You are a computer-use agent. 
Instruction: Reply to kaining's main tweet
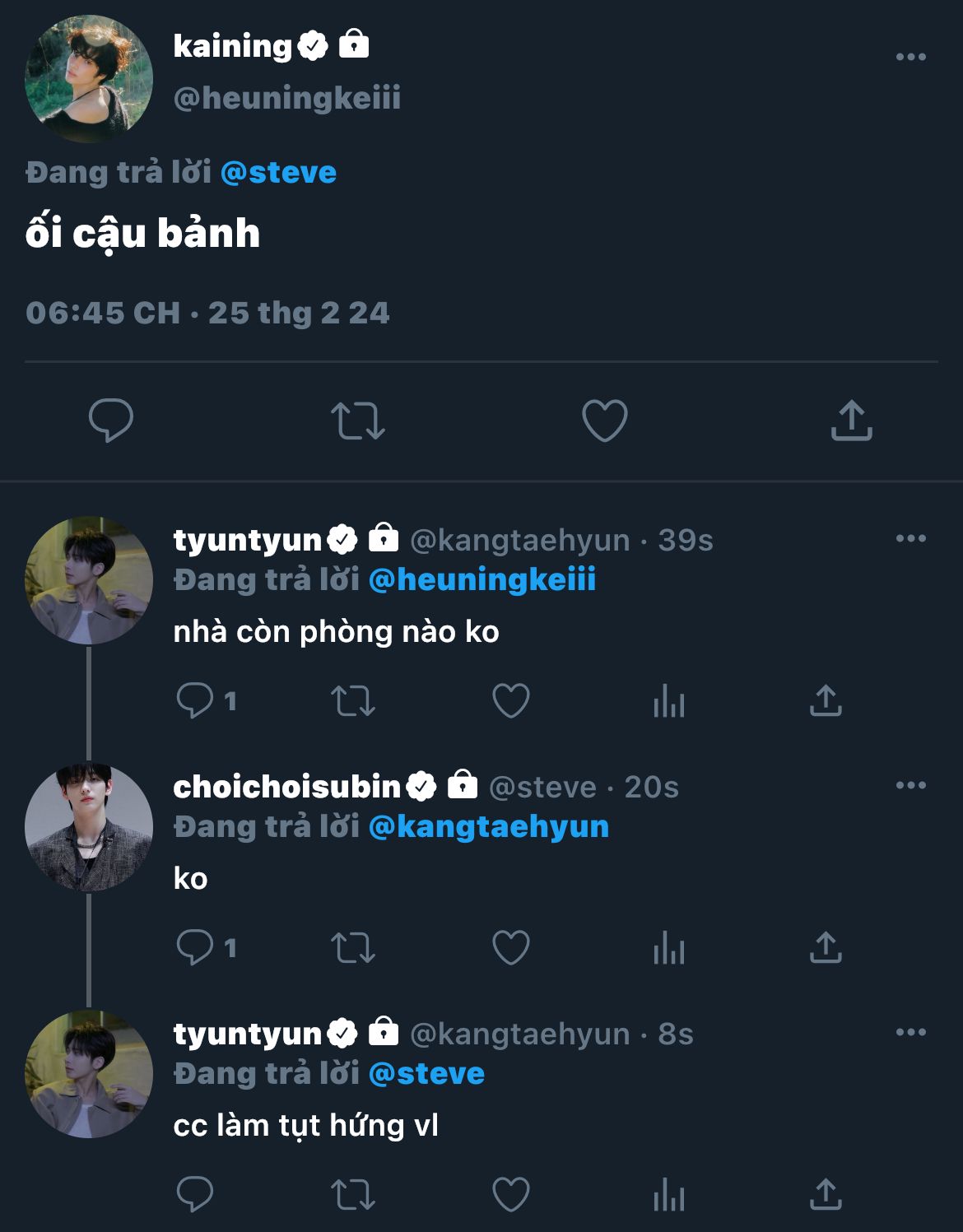point(111,421)
